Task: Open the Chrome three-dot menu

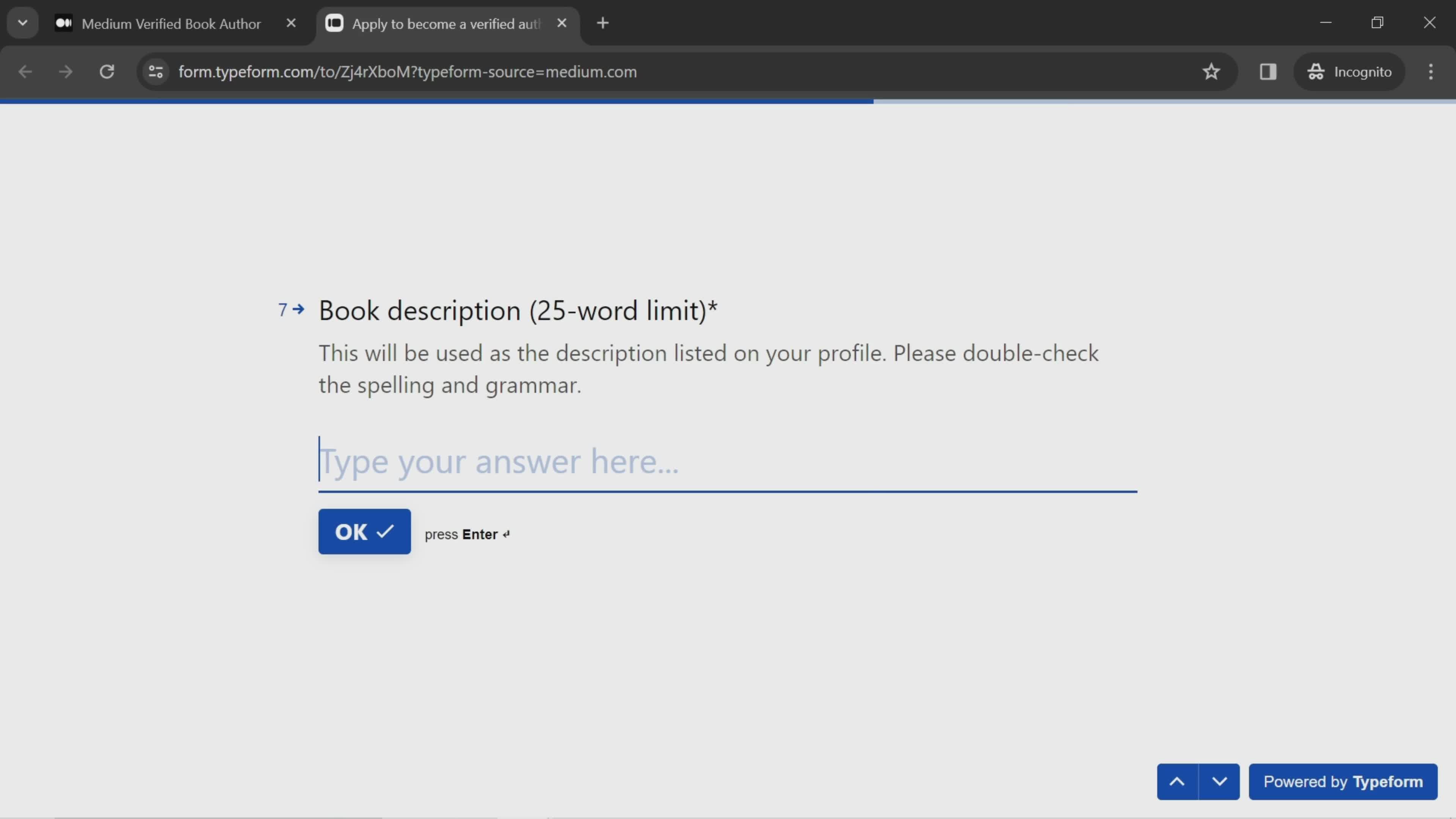Action: [x=1431, y=72]
